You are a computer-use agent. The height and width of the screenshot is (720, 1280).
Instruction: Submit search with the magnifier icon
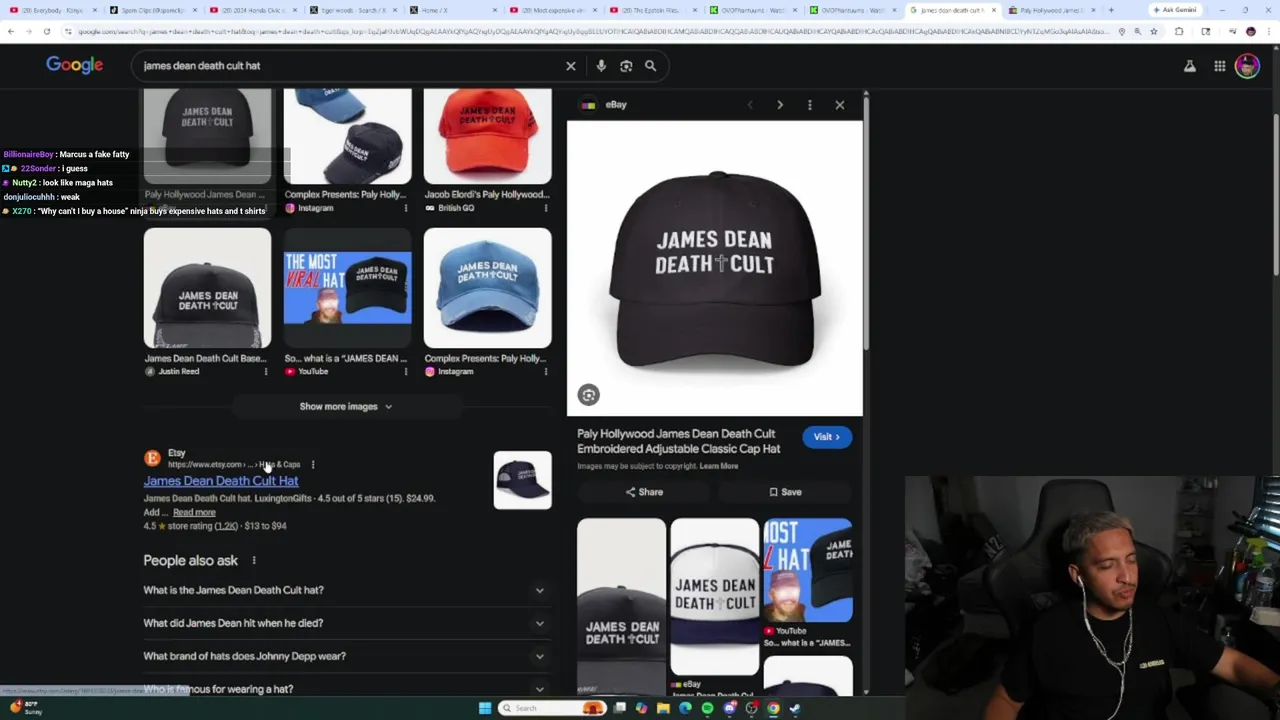tap(650, 66)
